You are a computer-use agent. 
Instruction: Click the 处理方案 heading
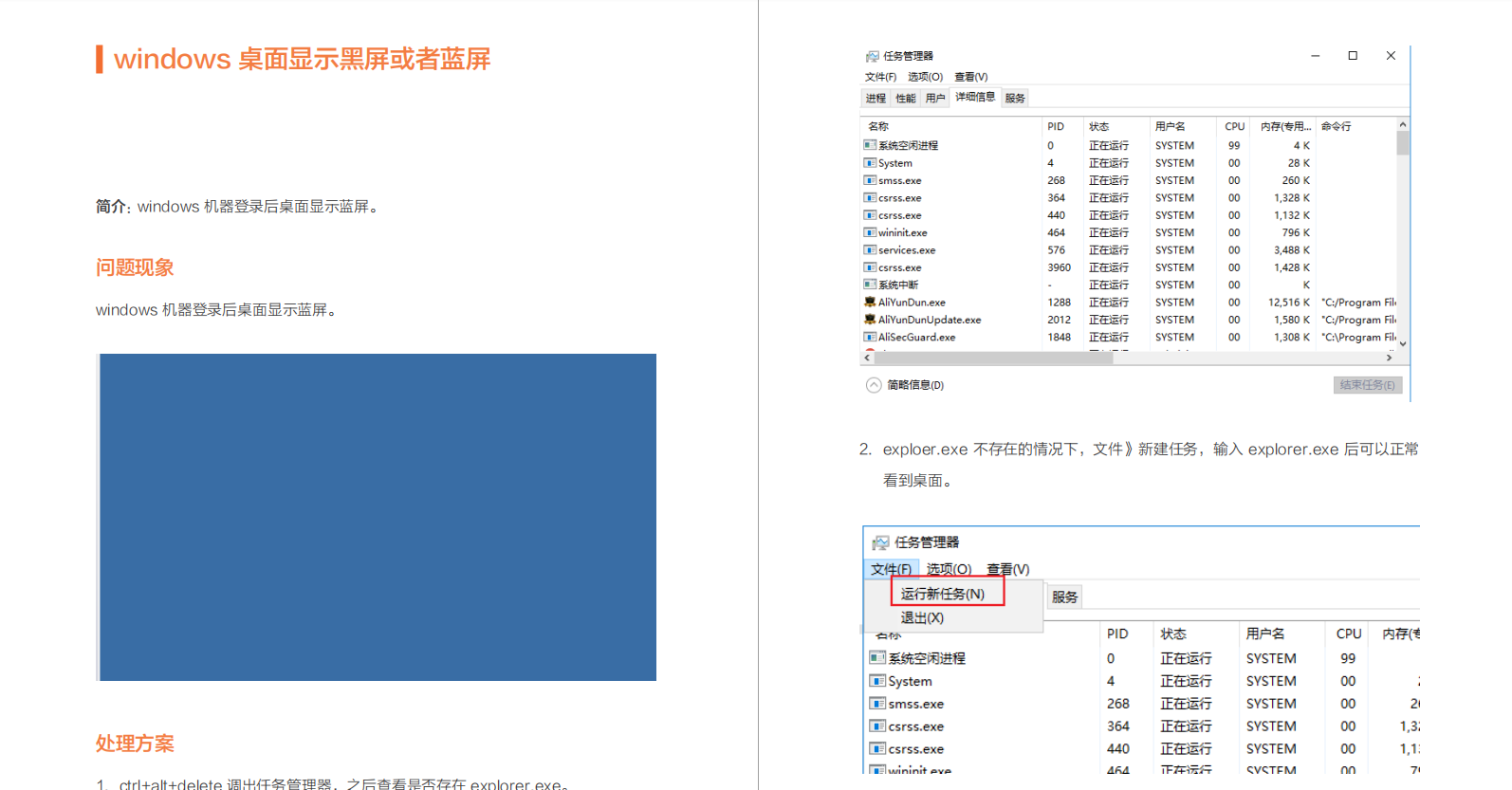(x=135, y=744)
